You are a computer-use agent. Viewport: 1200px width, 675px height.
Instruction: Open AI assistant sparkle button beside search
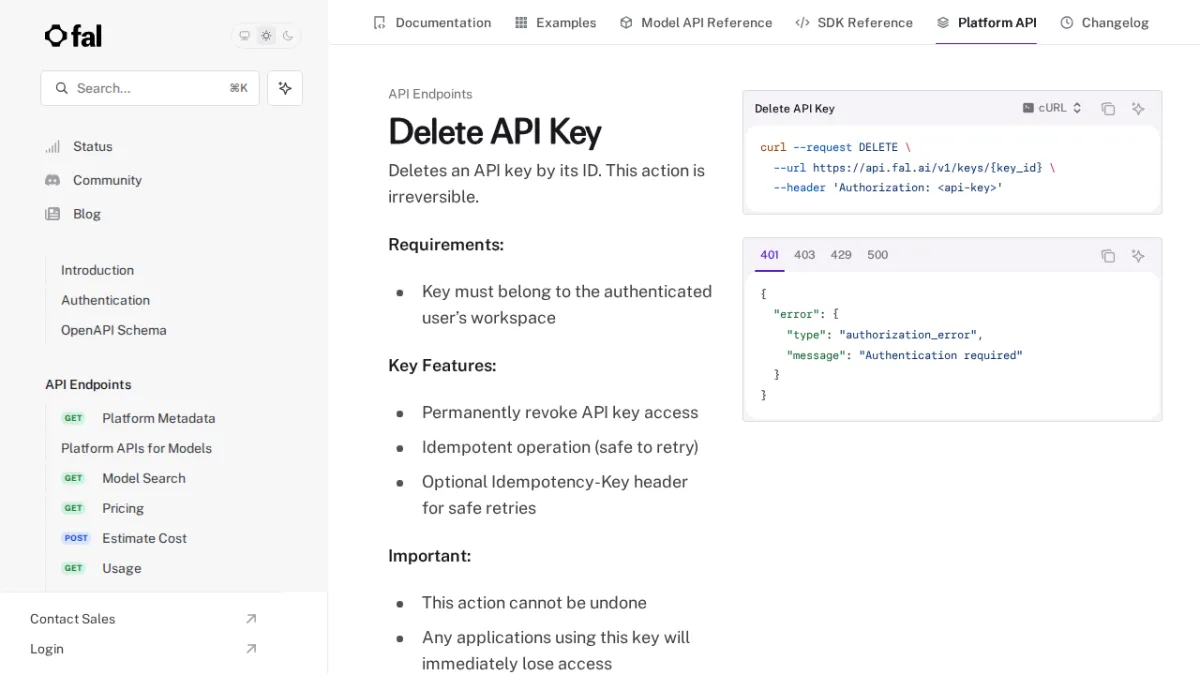285,88
